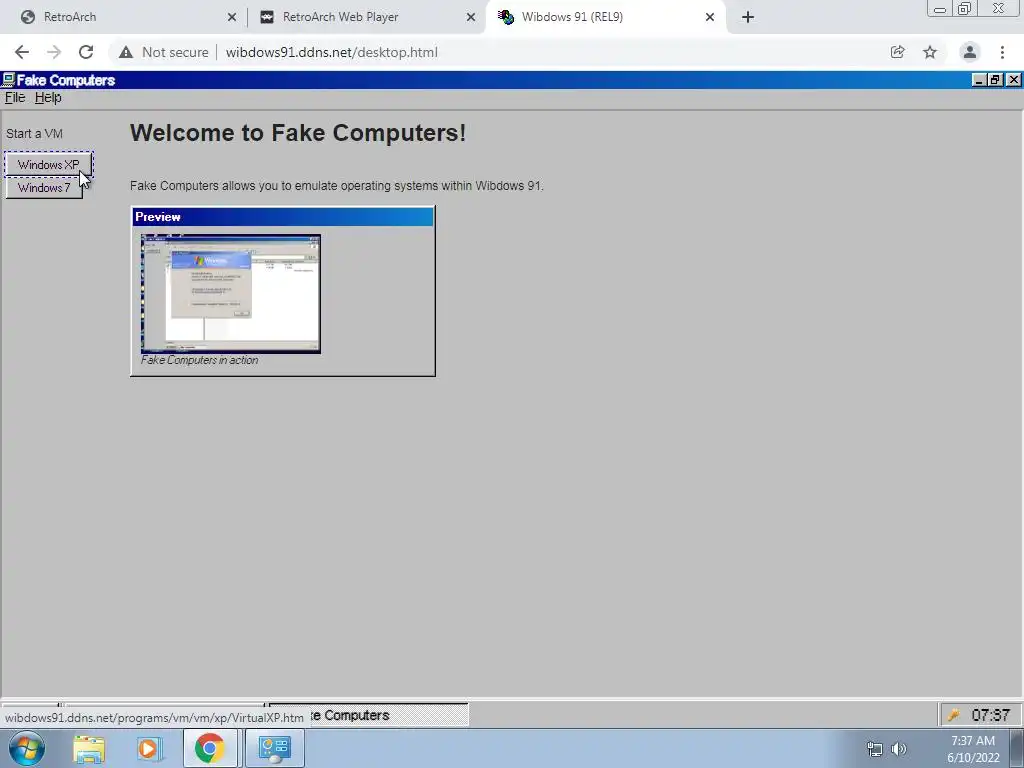Click the Fake Computers title bar icon
This screenshot has width=1024, height=768.
(x=8, y=80)
